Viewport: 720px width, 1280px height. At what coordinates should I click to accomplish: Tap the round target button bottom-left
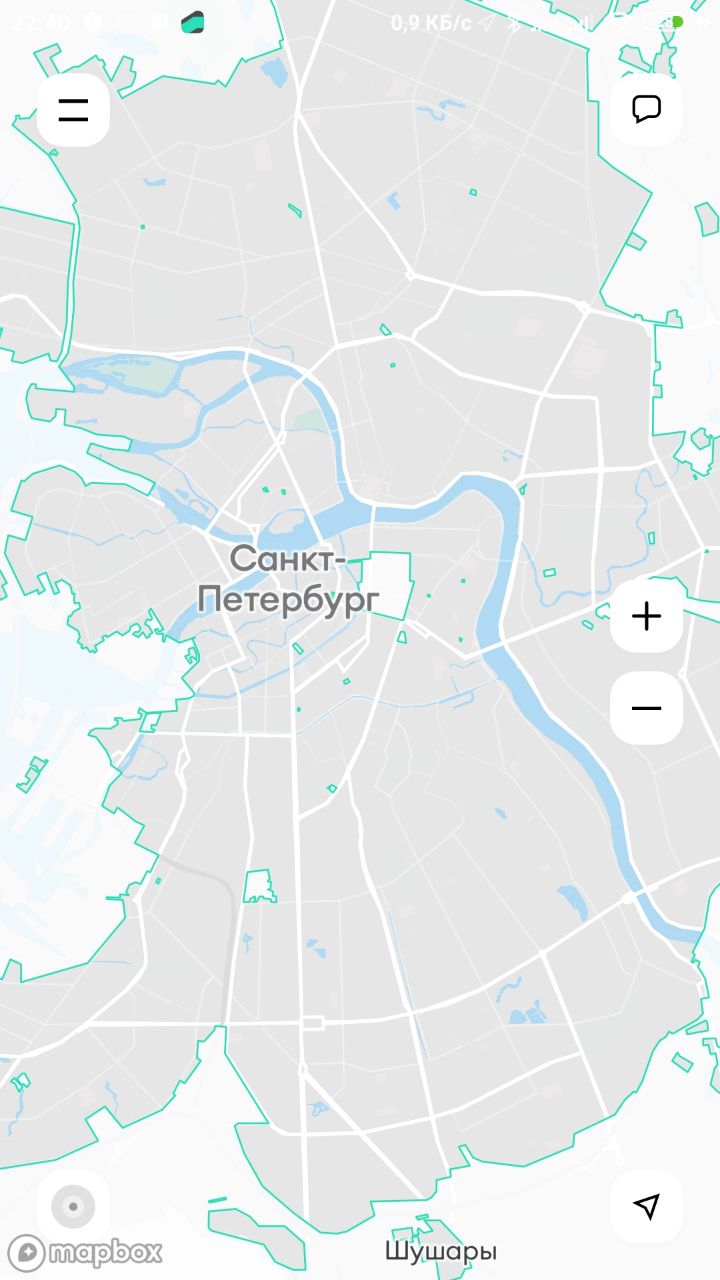[x=73, y=1206]
